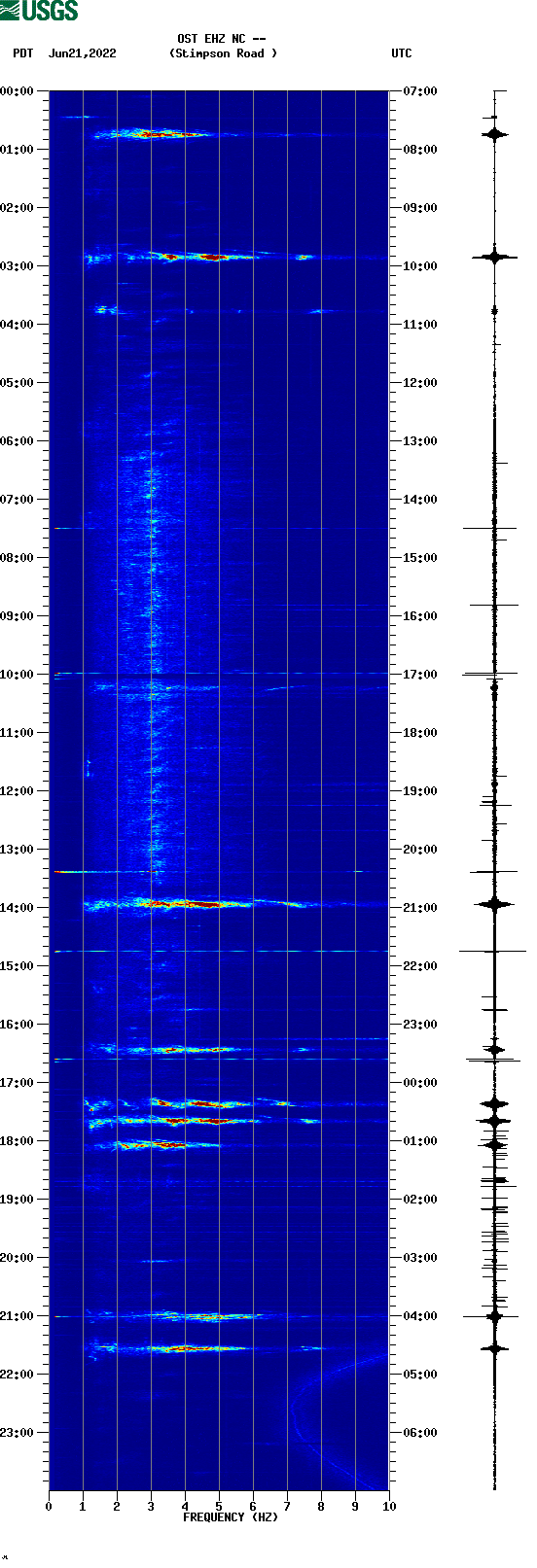Click the '10:00' PDT time label
The width and height of the screenshot is (537, 1568).
[17, 674]
